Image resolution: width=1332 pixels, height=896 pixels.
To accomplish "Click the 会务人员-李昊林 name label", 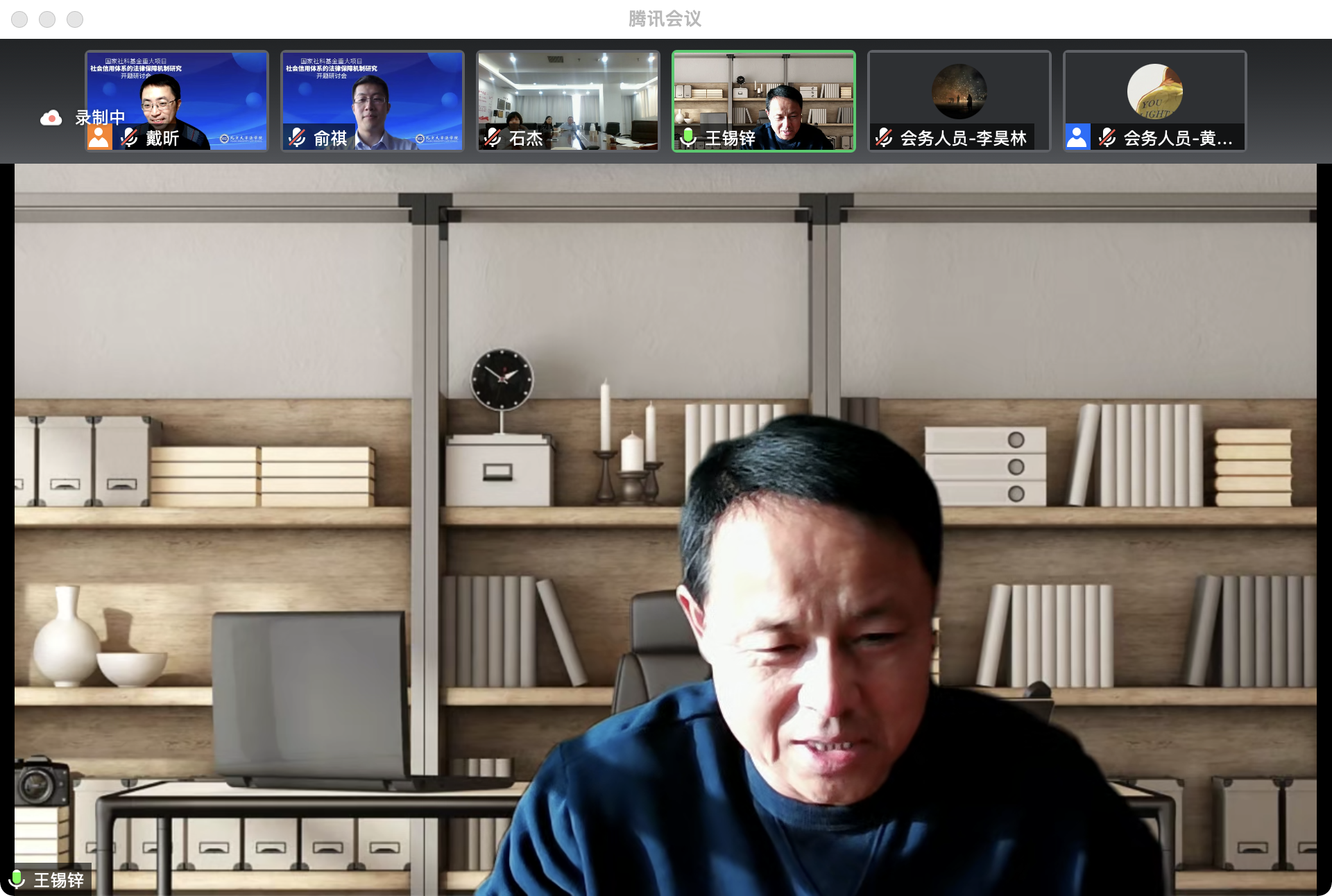I will coord(963,138).
